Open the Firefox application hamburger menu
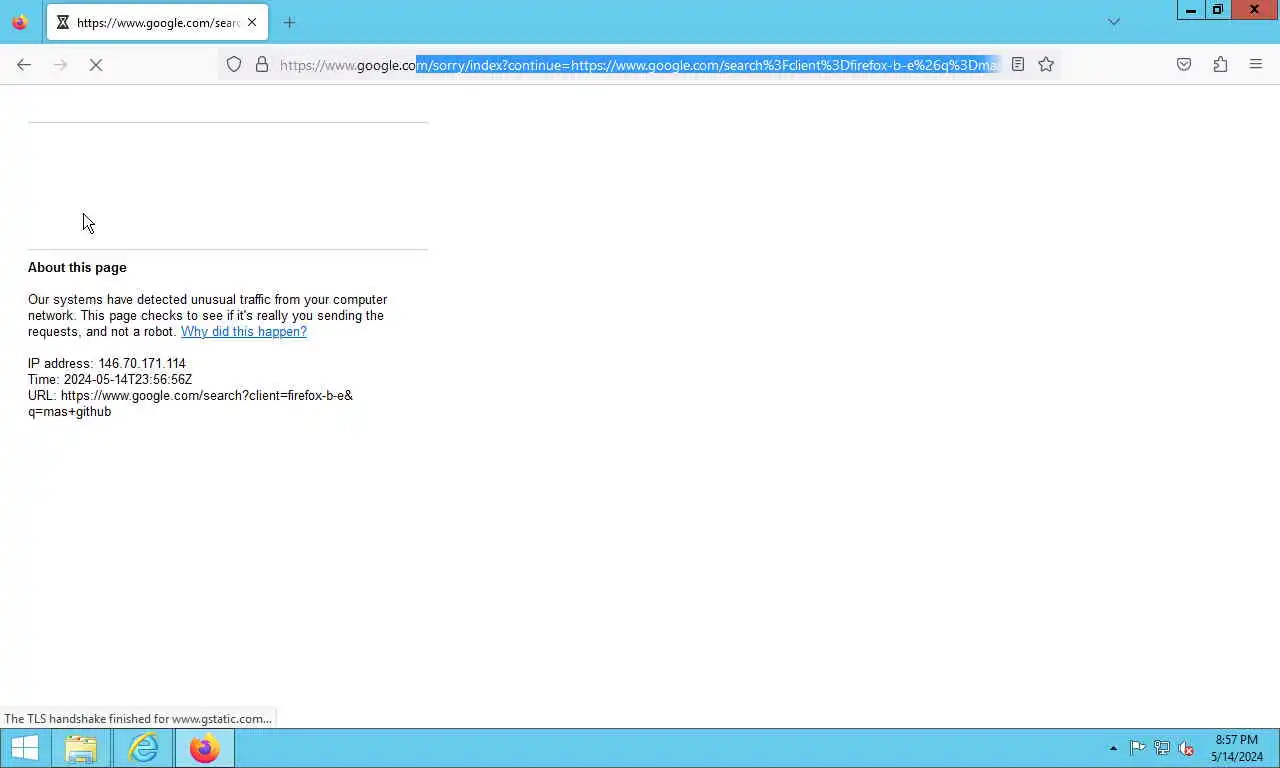 point(1256,65)
